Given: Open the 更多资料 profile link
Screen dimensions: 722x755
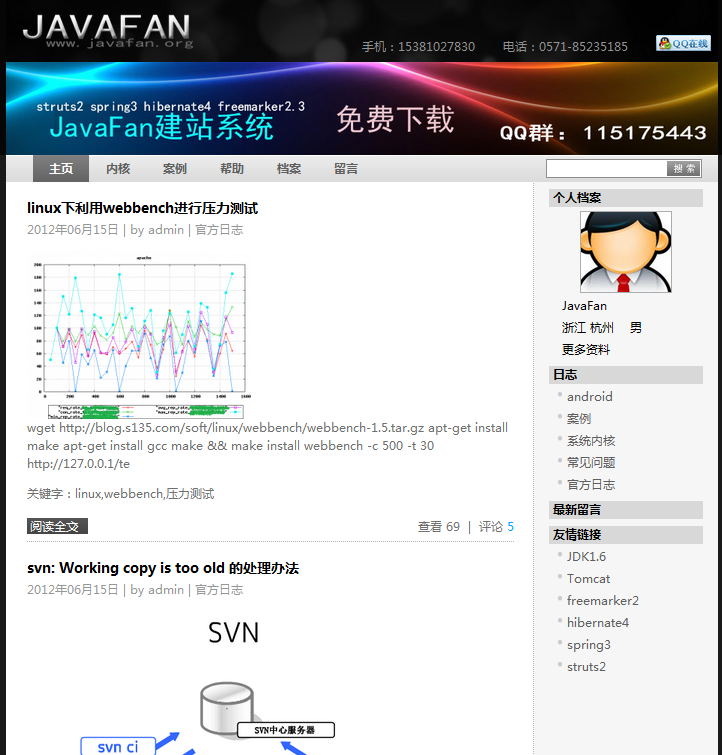Looking at the screenshot, I should [586, 350].
